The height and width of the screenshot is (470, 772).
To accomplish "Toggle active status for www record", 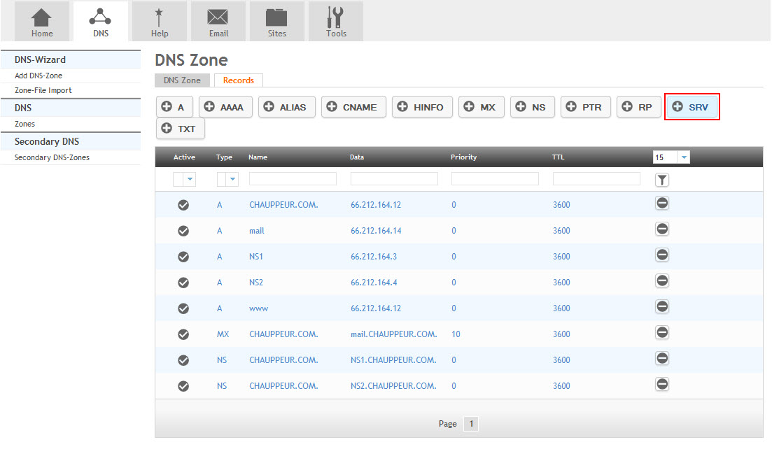I will [184, 308].
